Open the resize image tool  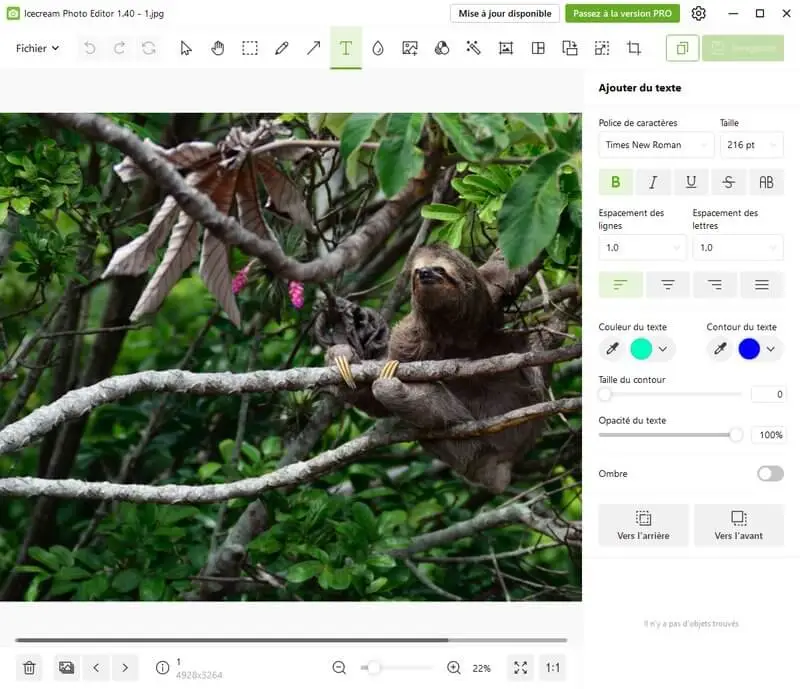click(x=602, y=48)
